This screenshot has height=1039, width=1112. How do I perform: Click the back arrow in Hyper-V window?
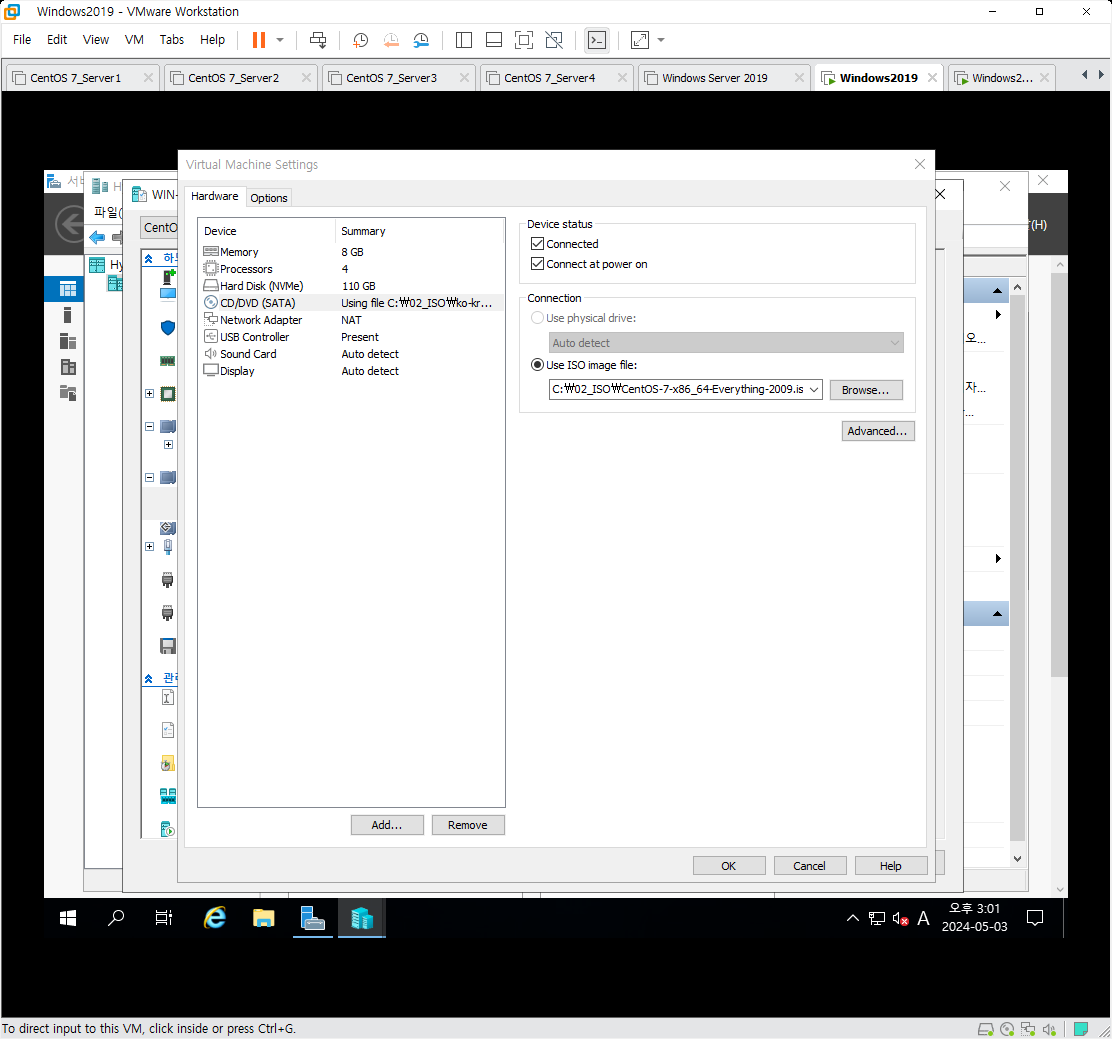point(97,237)
